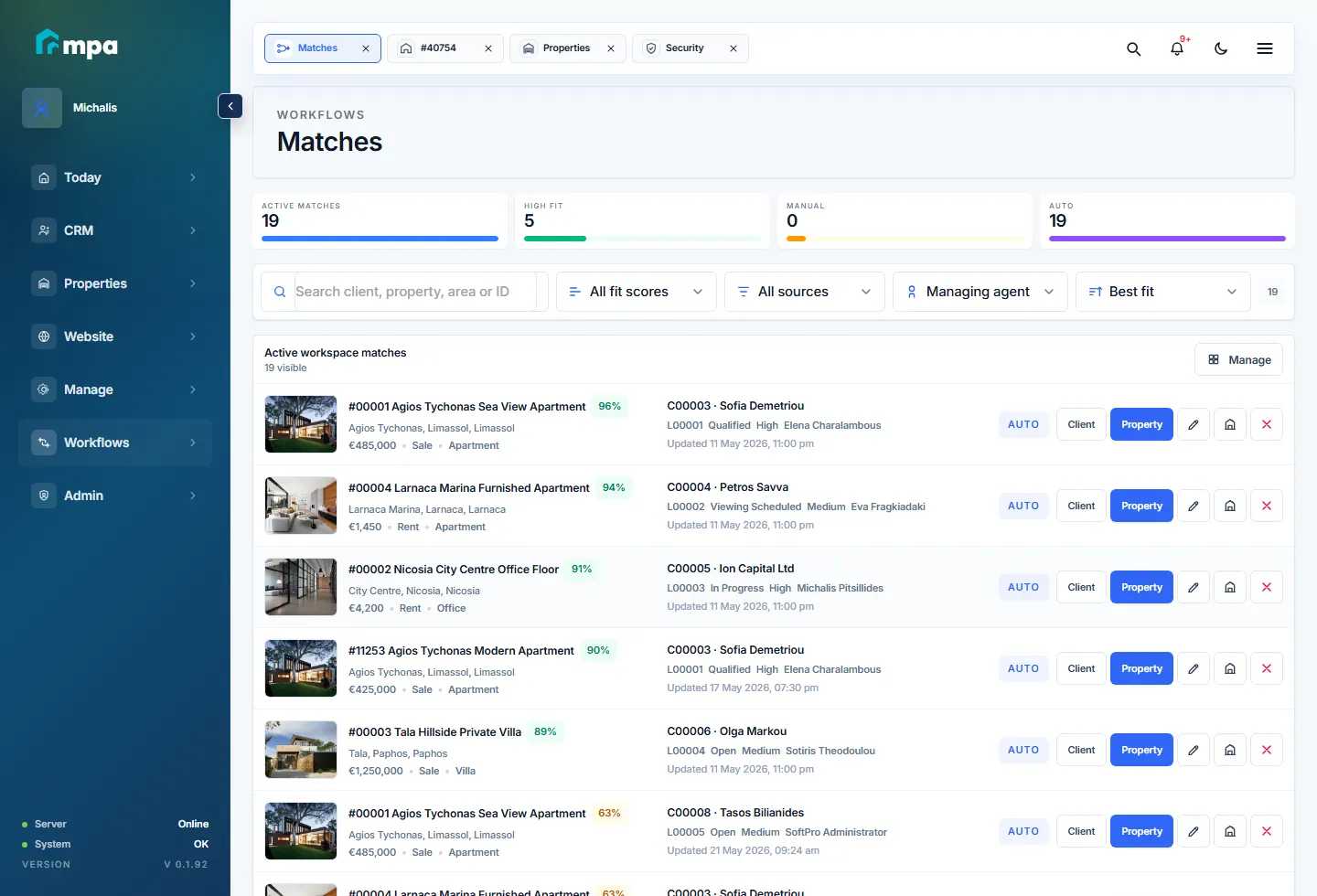Click the Auto 19 stat card
The height and width of the screenshot is (896, 1317).
click(1167, 220)
